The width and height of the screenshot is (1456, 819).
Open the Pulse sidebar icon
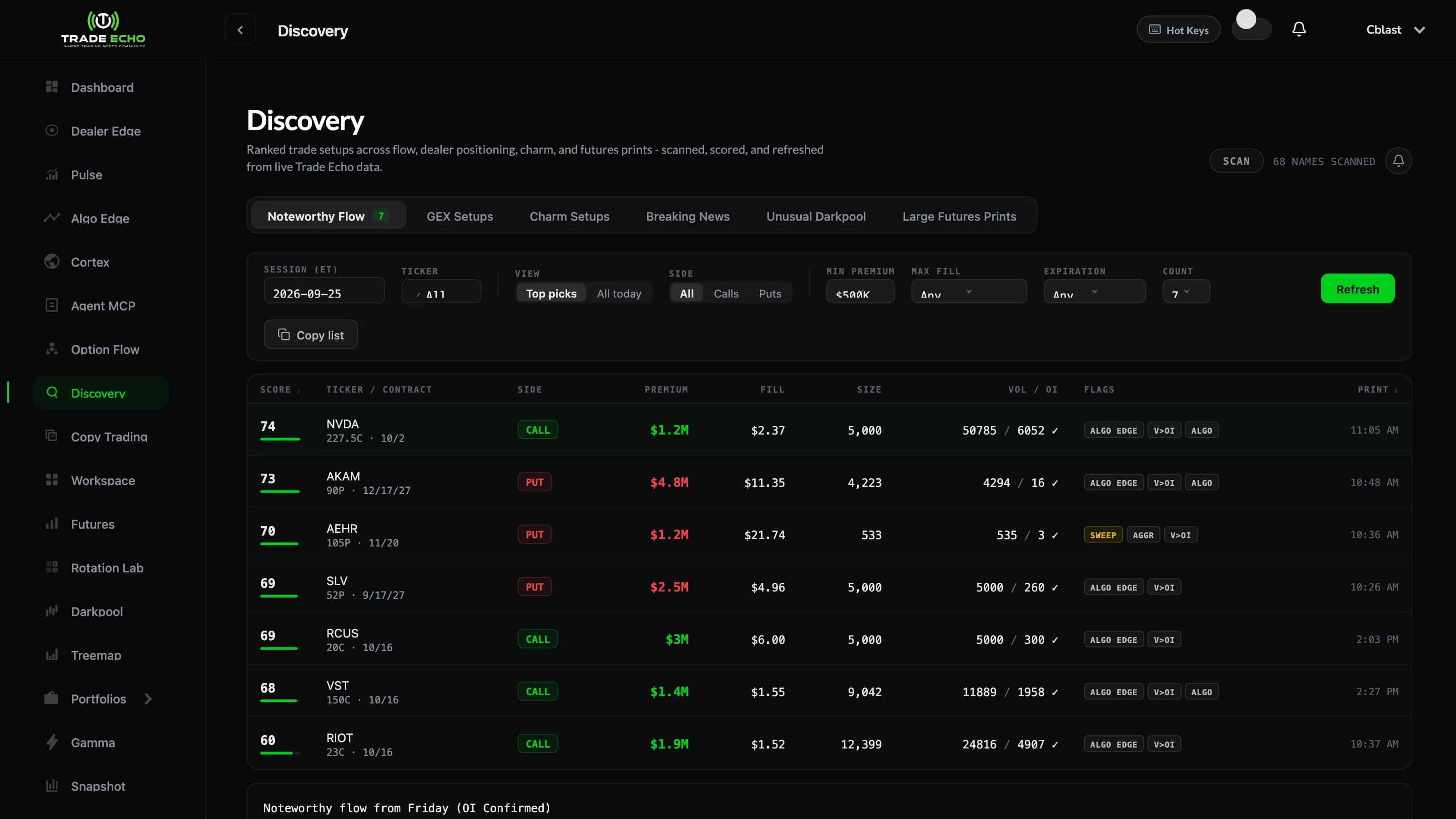click(x=51, y=174)
